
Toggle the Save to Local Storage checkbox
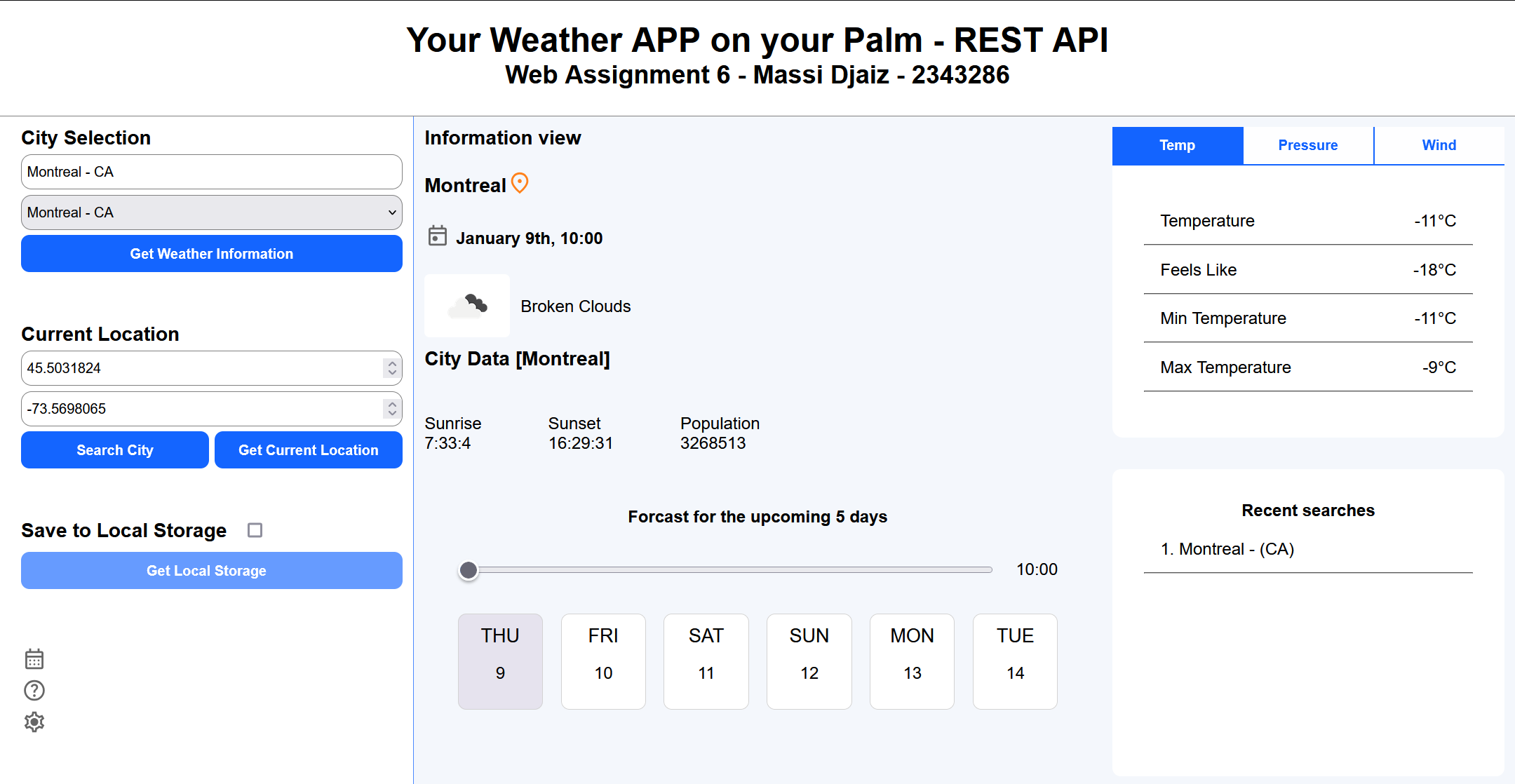[255, 530]
